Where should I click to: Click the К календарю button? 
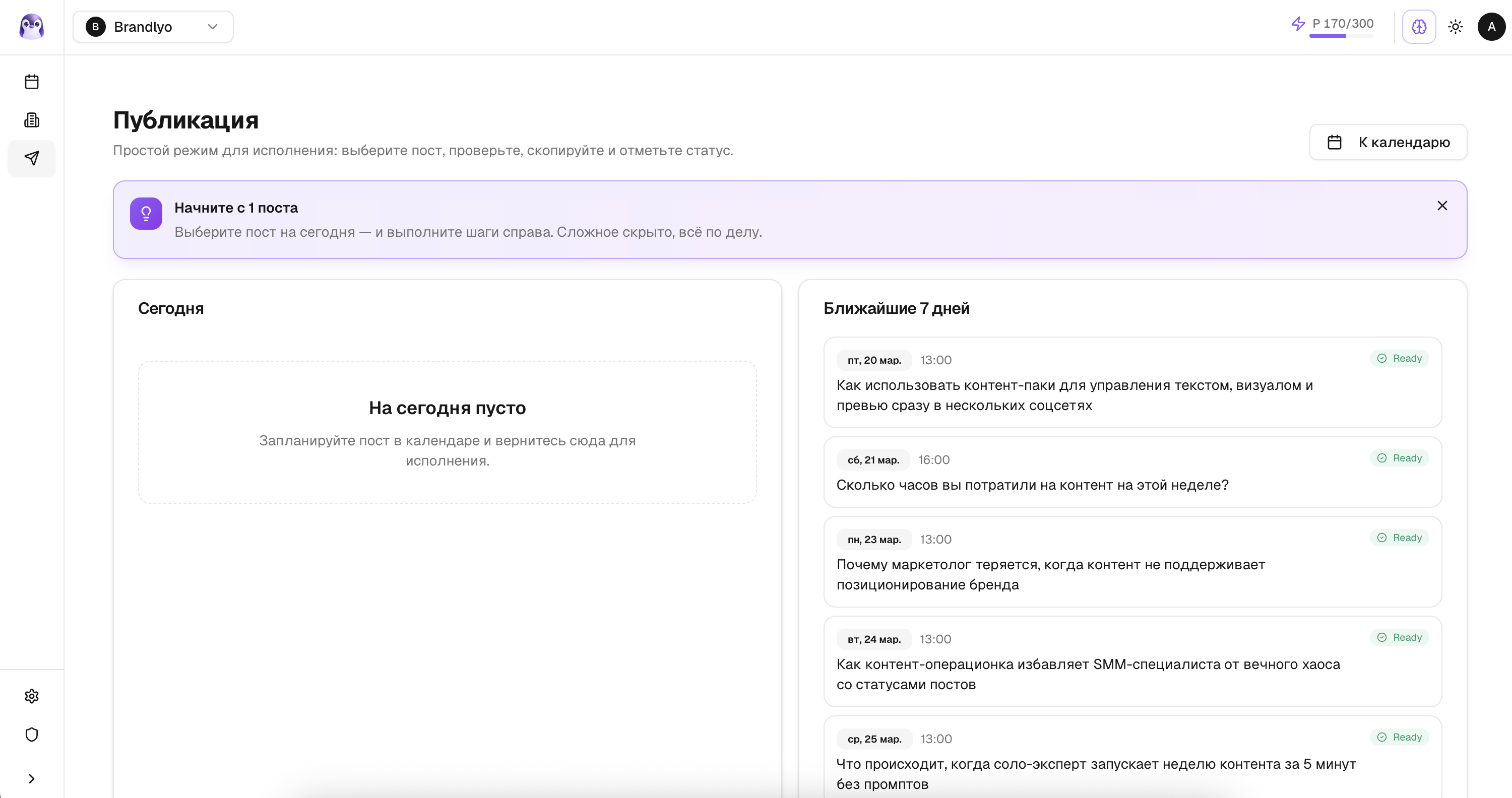pos(1388,142)
